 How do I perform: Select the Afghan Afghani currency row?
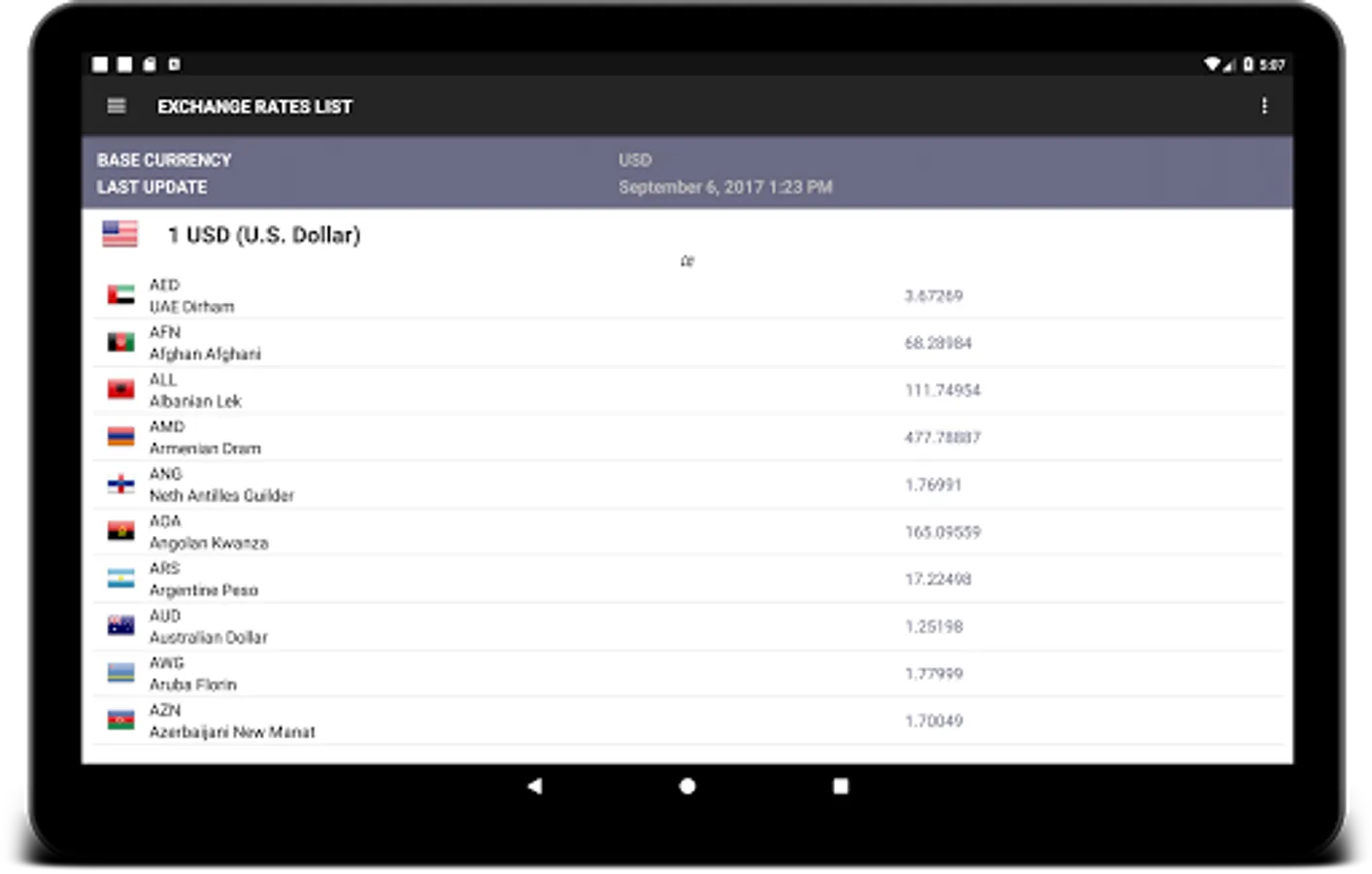pos(687,343)
